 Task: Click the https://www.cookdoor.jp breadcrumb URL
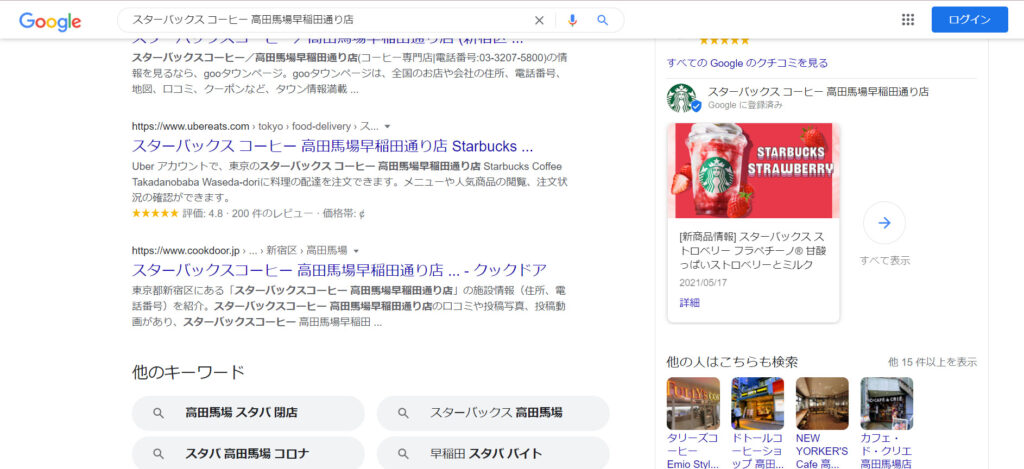(x=186, y=251)
